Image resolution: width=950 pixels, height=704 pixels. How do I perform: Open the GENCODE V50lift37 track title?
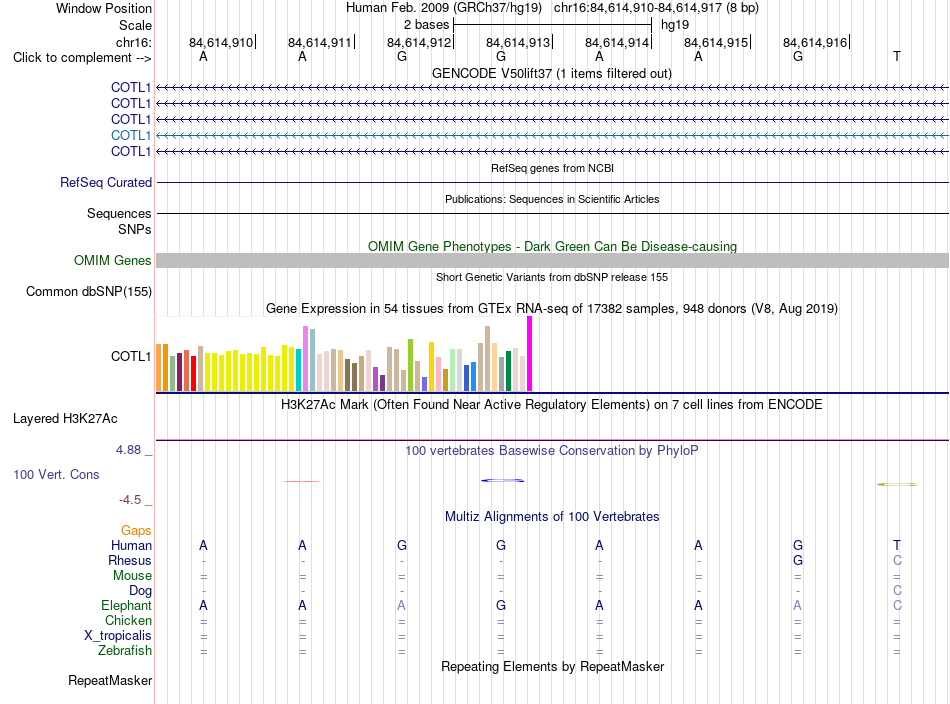point(551,73)
